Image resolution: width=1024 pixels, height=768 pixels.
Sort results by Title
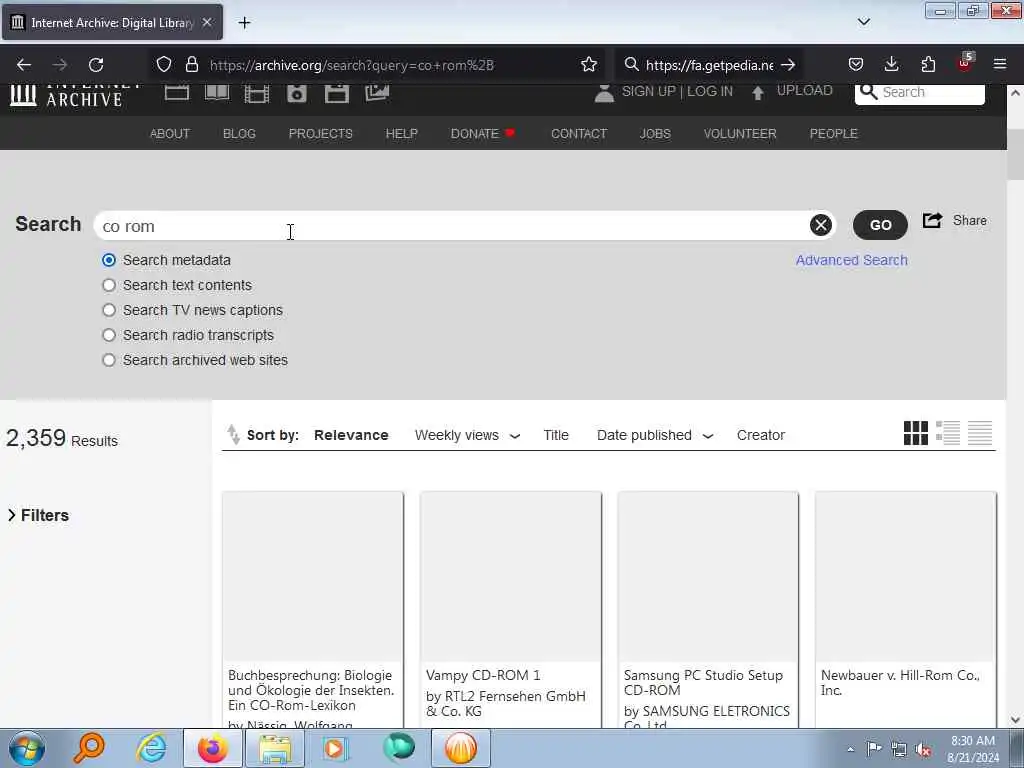(556, 435)
